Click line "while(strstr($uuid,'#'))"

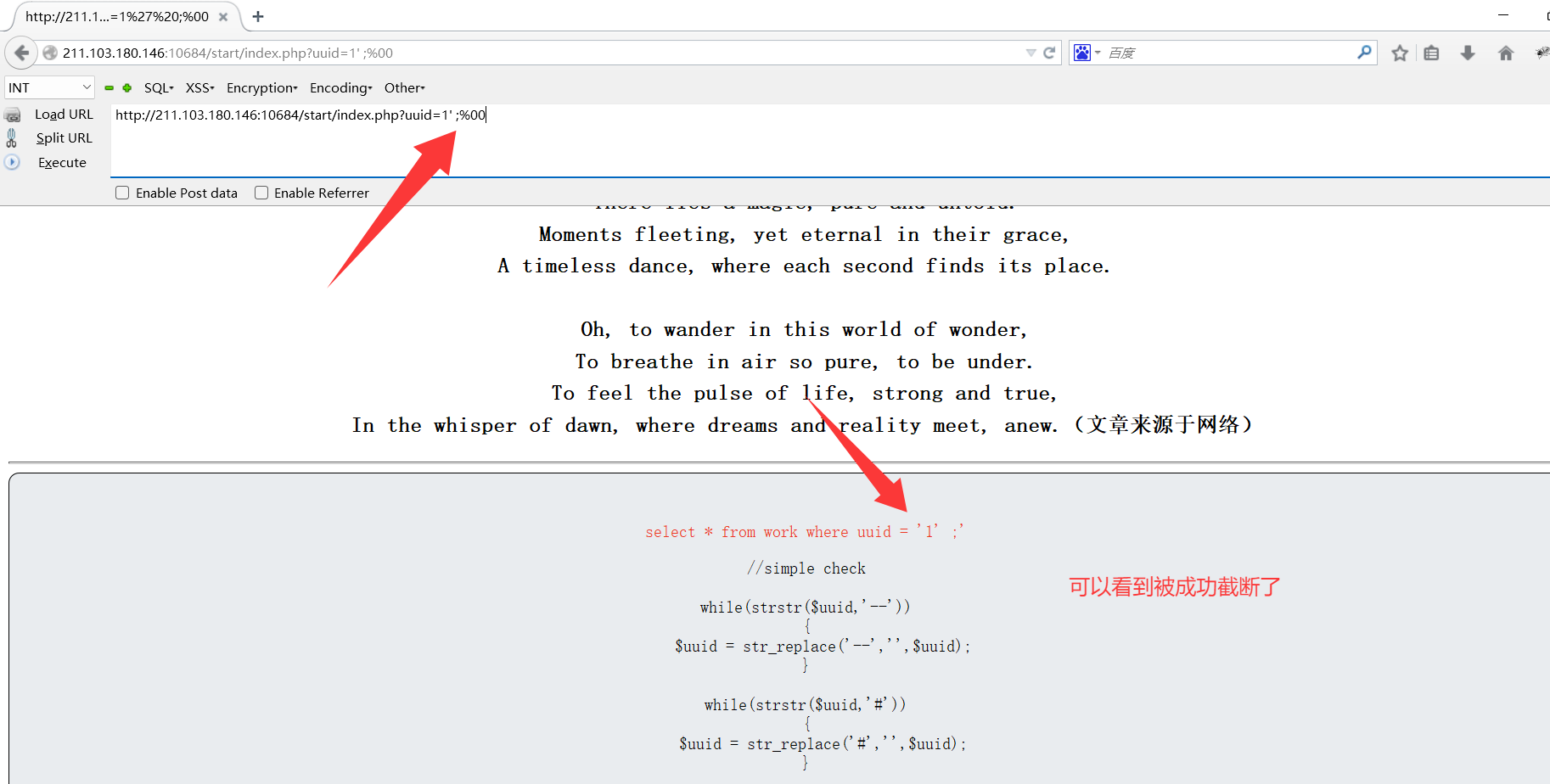click(805, 705)
